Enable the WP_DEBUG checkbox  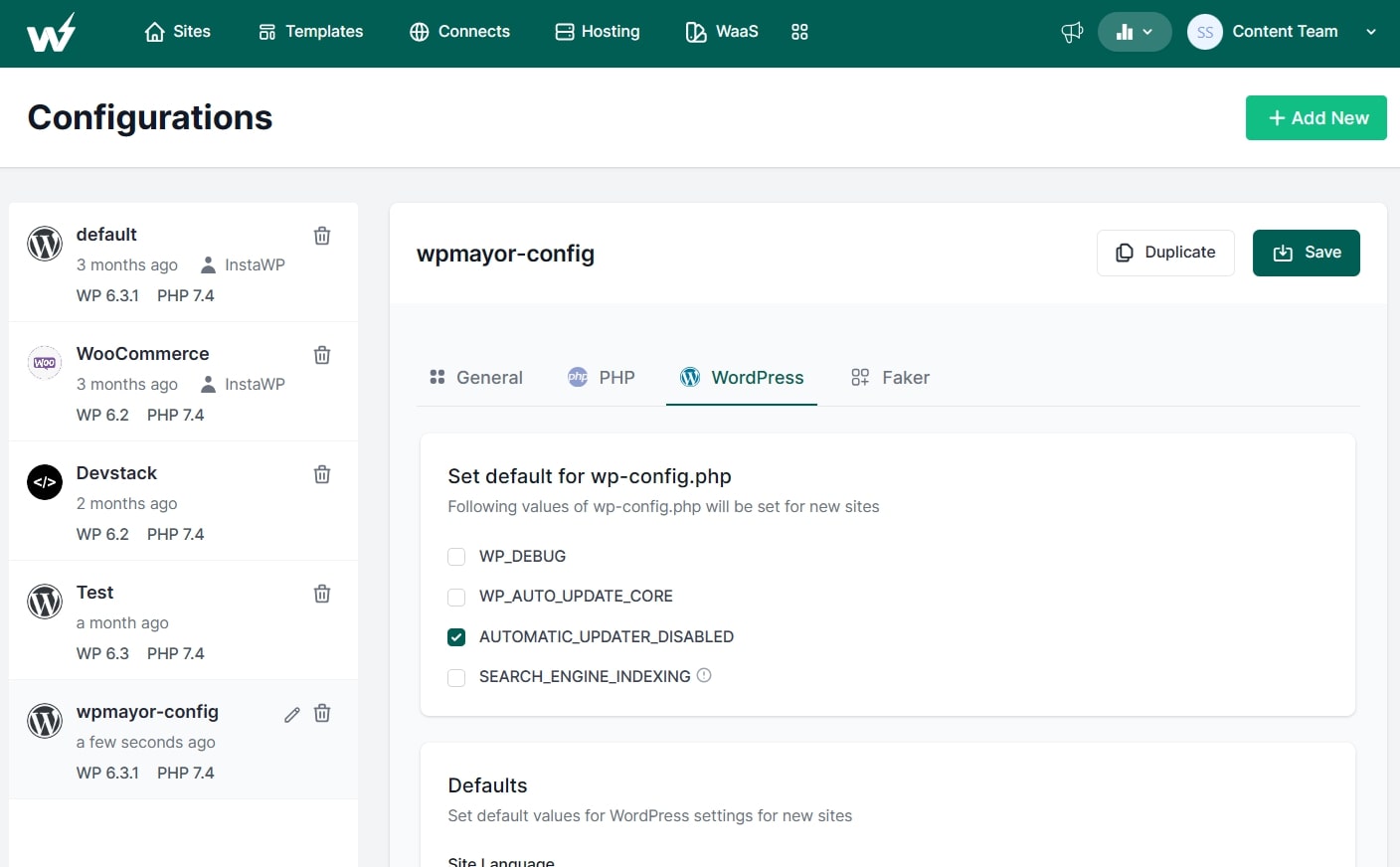coord(456,557)
